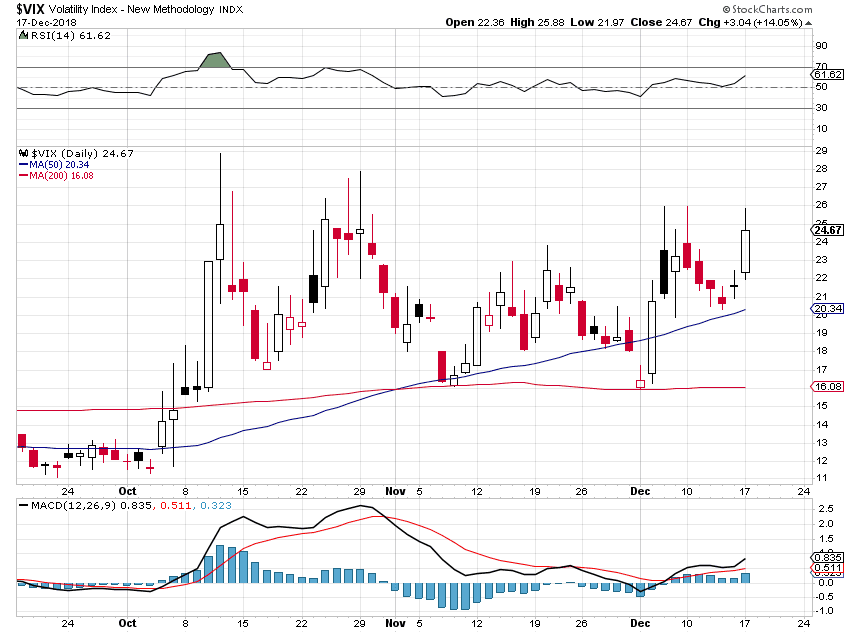
Task: Click the MA(50) 20.34 legend label
Action: point(59,165)
